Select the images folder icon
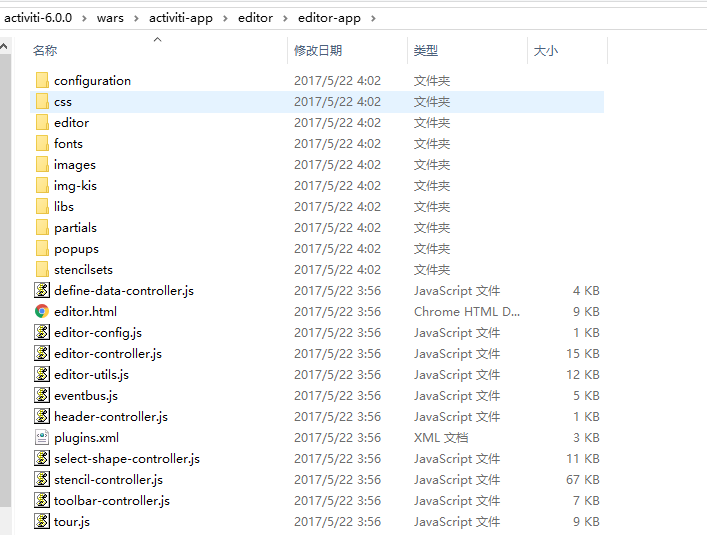707x535 pixels. click(x=42, y=165)
